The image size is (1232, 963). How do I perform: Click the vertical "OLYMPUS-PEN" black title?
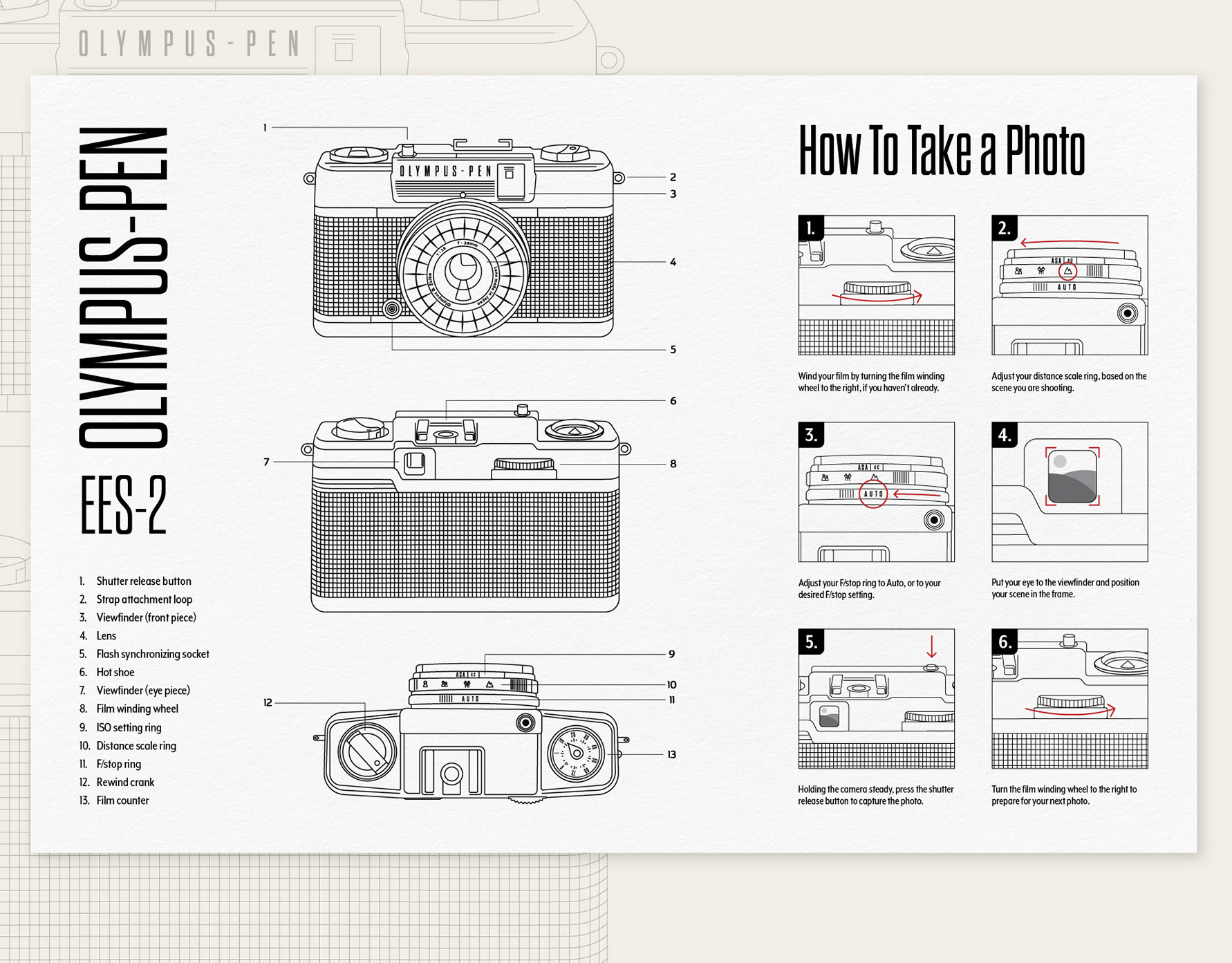click(123, 288)
